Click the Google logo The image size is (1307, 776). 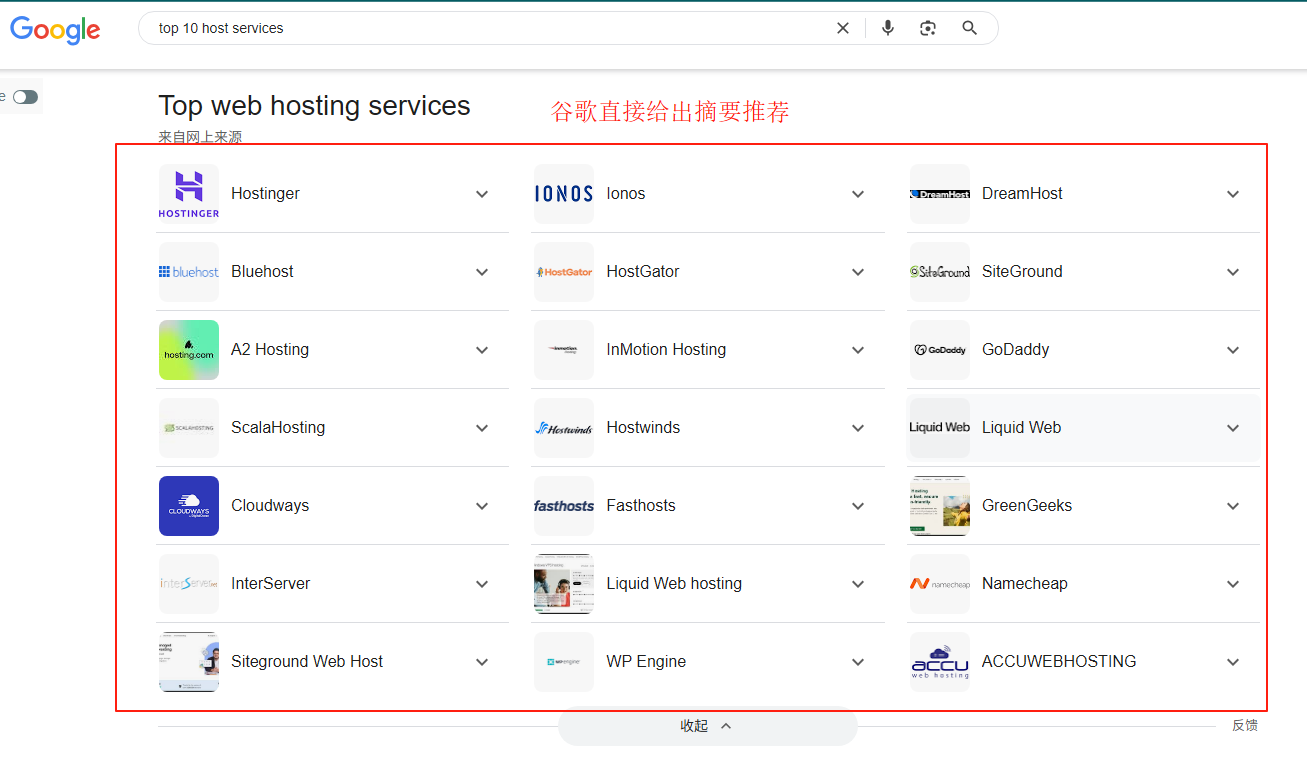55,31
